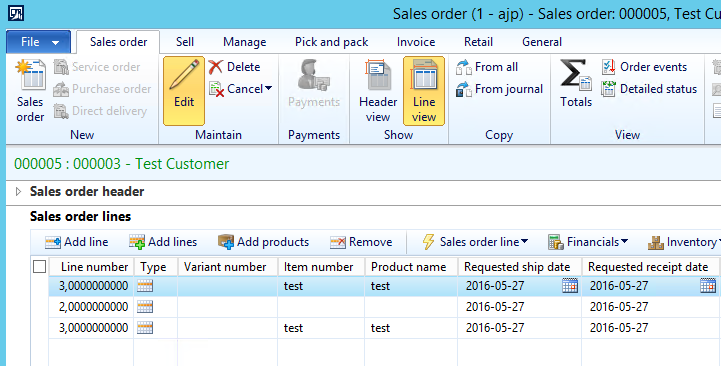Open the Pick and pack tab
The width and height of the screenshot is (721, 366).
coord(332,42)
